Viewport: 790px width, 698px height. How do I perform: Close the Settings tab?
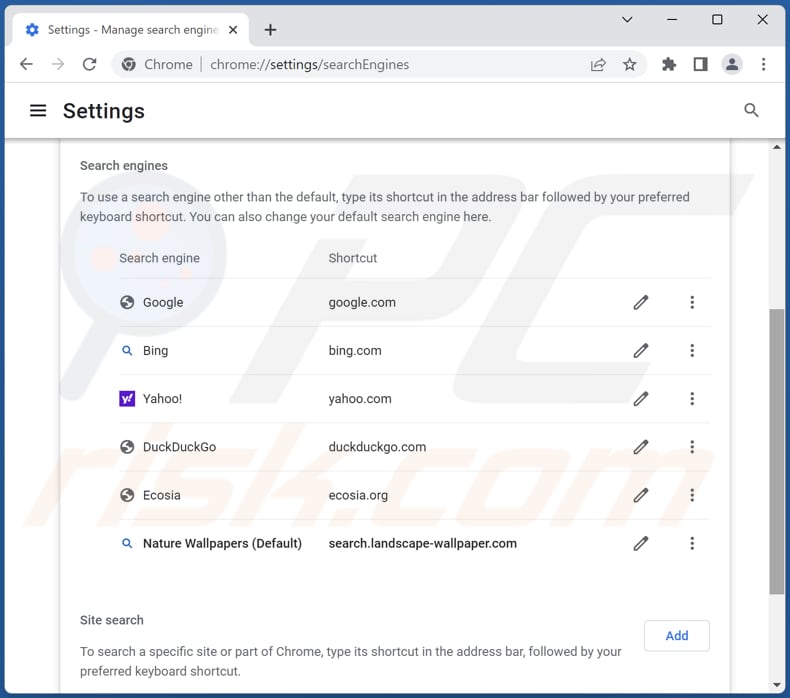[233, 30]
